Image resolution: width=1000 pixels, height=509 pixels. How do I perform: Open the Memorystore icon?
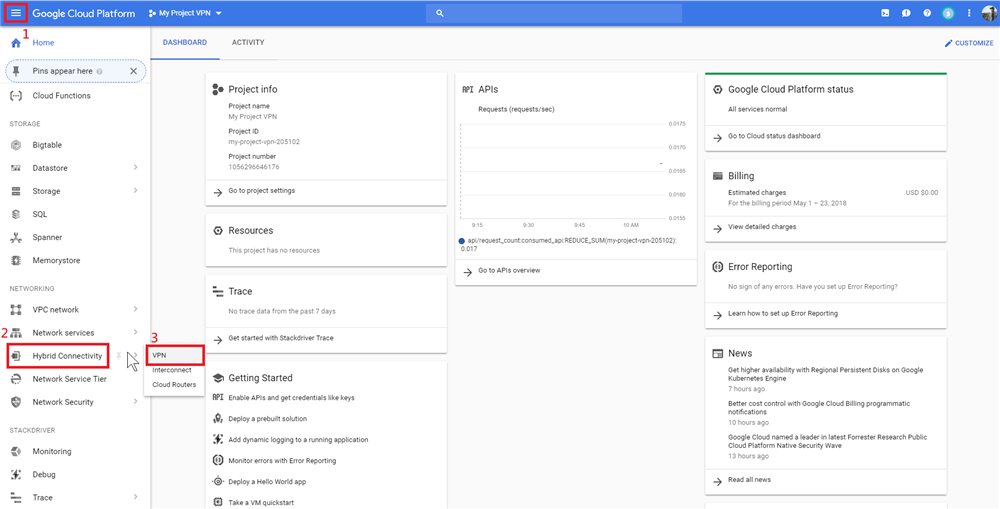16,260
